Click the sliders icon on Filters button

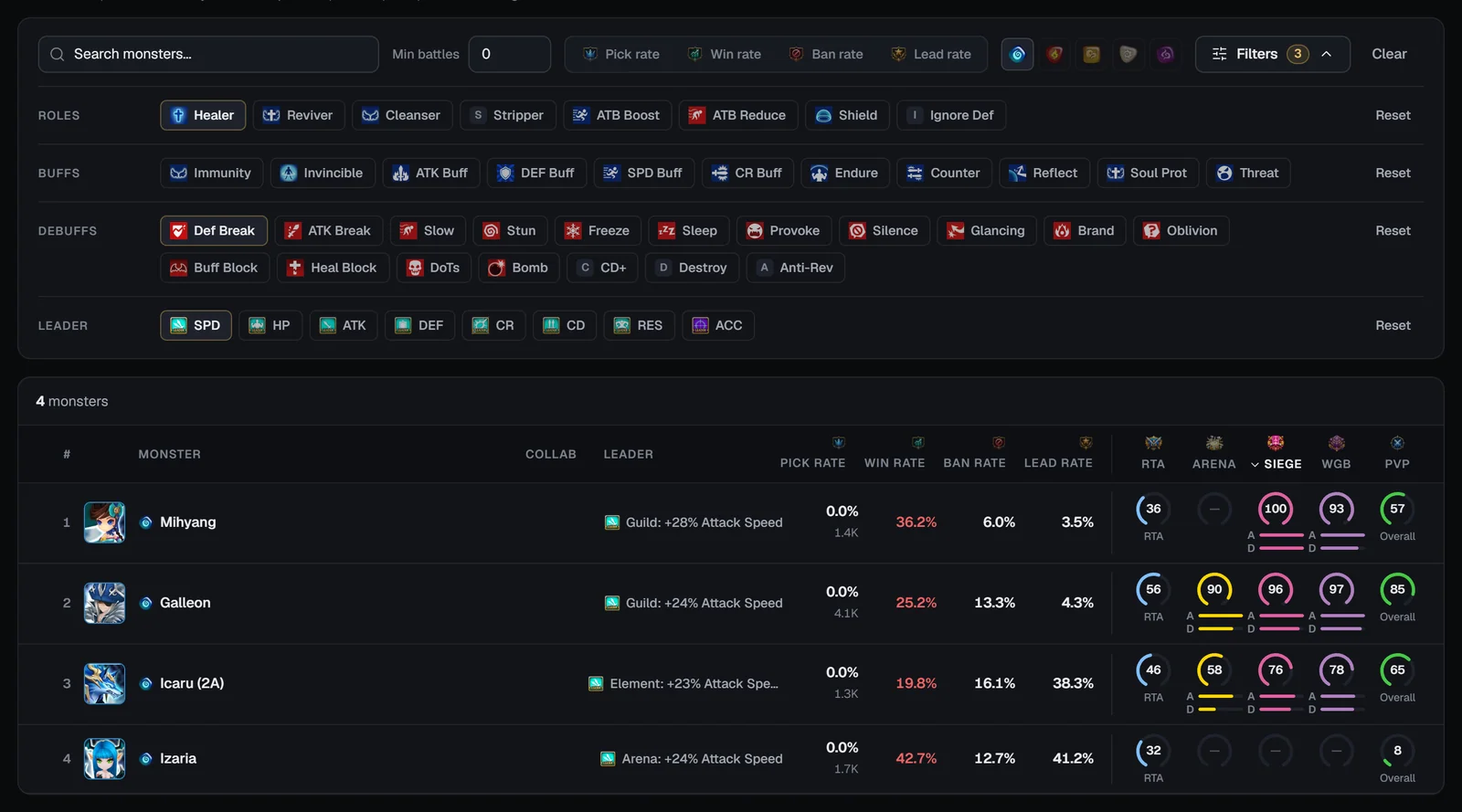point(1219,54)
